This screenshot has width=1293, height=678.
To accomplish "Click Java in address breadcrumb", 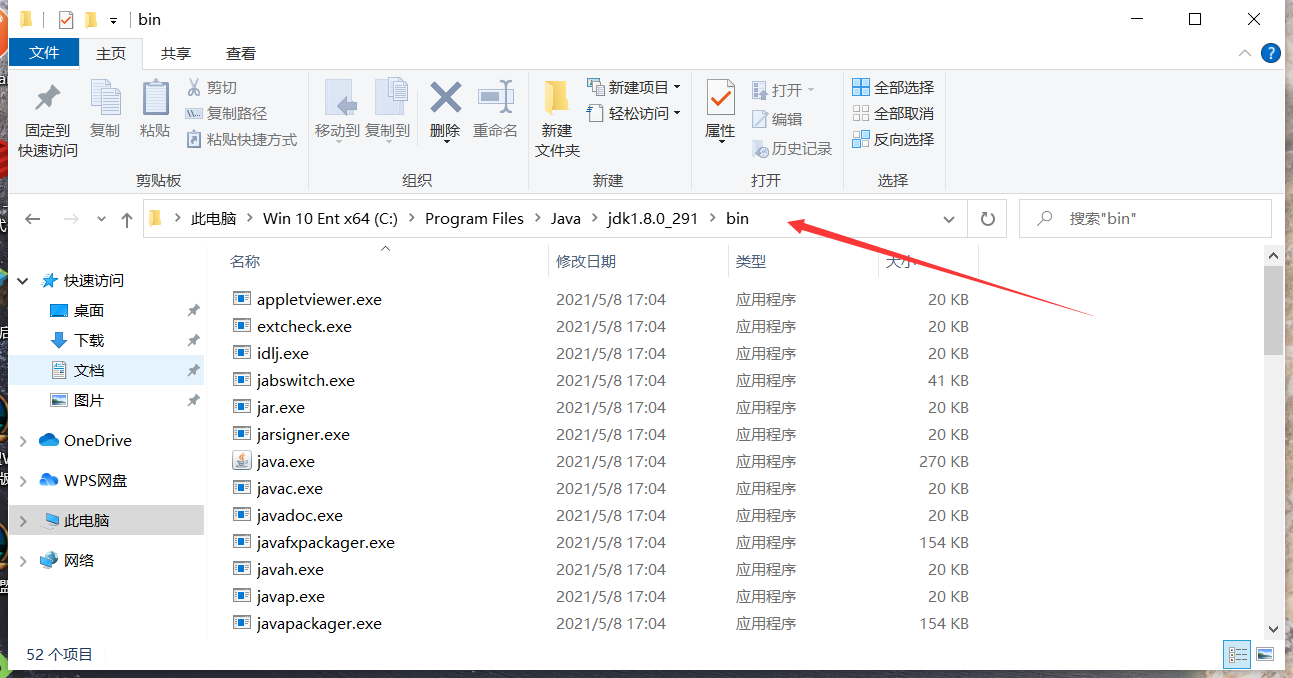I will coord(565,219).
